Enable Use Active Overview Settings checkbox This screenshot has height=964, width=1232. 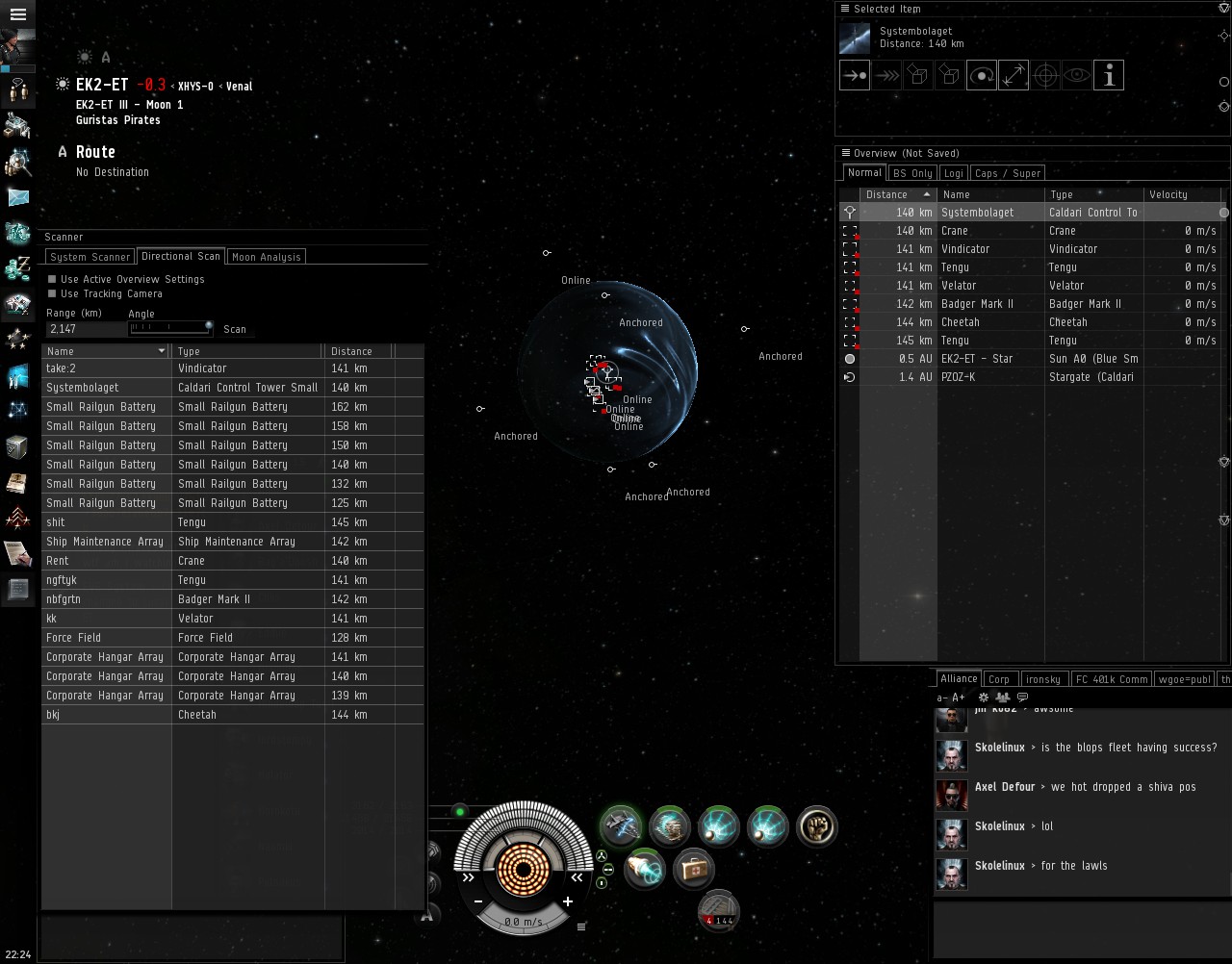pos(52,279)
